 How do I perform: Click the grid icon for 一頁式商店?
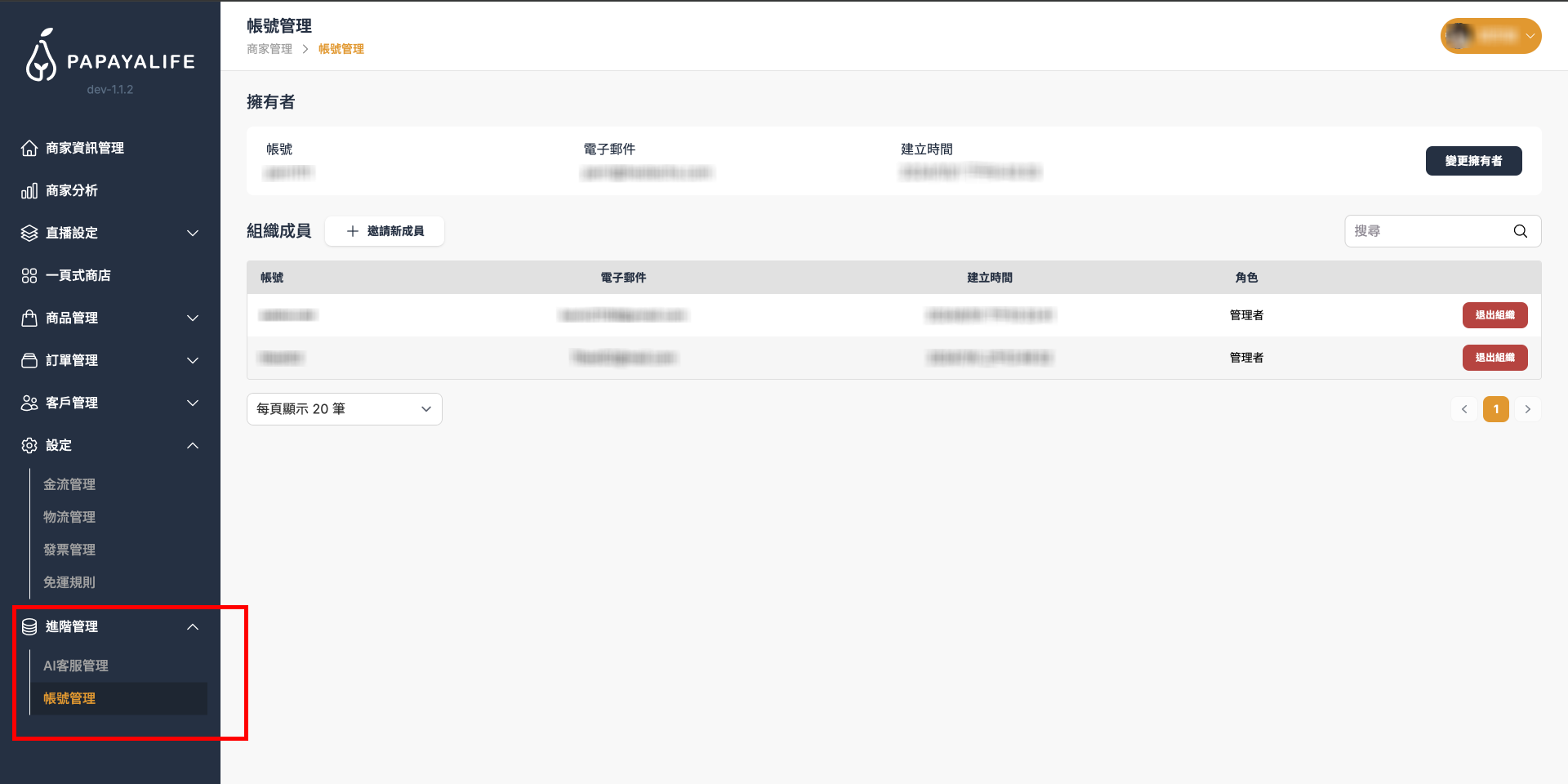(x=29, y=275)
